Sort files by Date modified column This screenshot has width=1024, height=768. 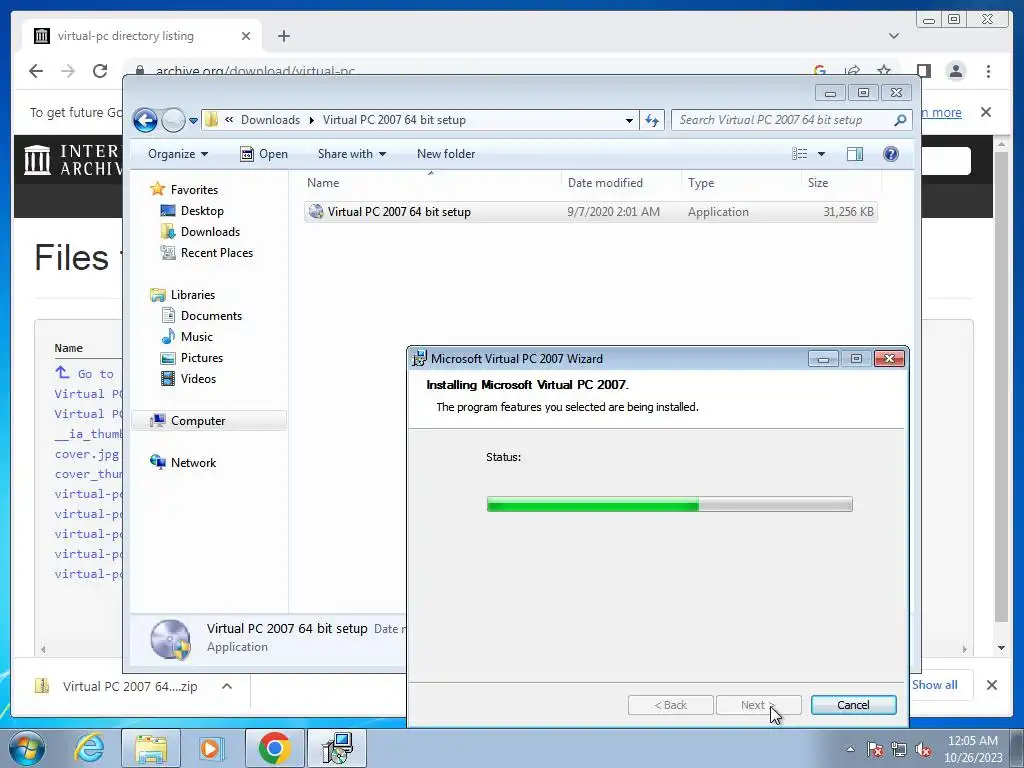pos(620,183)
